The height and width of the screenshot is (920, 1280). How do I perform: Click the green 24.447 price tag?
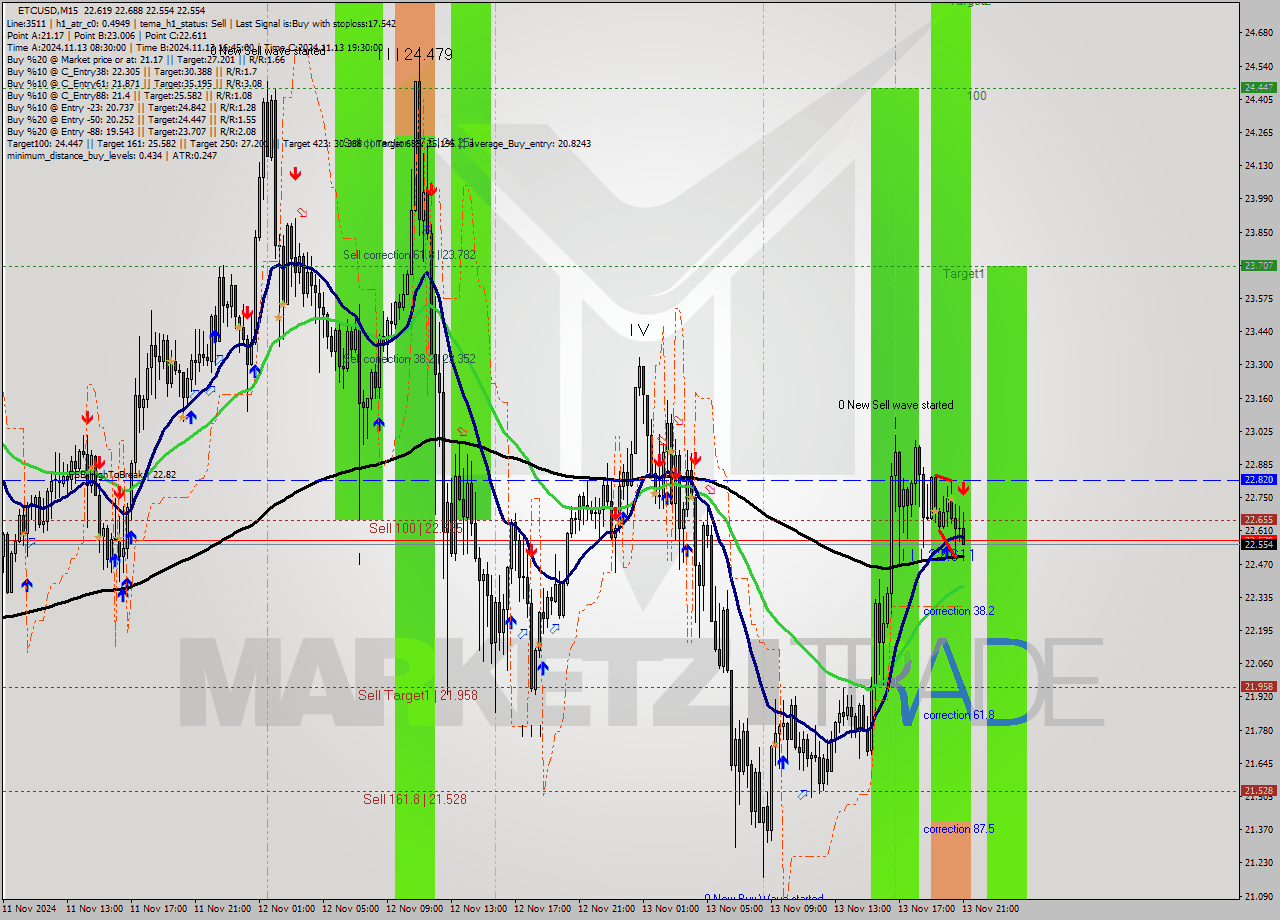1258,87
